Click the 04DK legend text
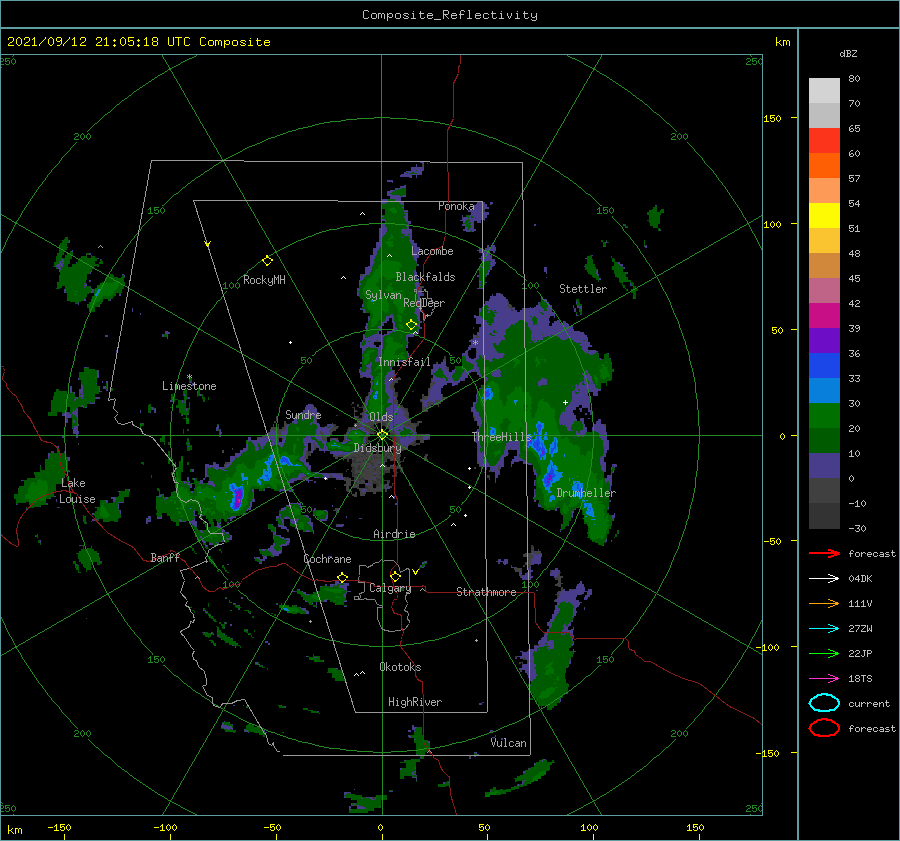This screenshot has height=841, width=900. (860, 579)
